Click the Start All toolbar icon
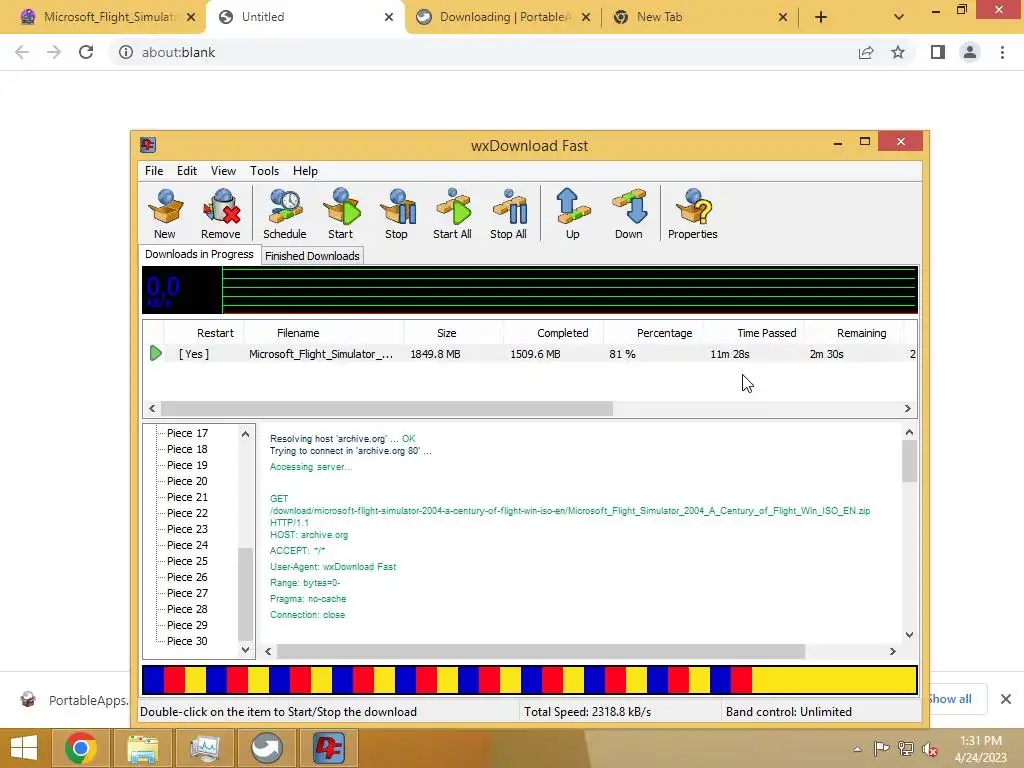This screenshot has width=1024, height=768. tap(452, 214)
